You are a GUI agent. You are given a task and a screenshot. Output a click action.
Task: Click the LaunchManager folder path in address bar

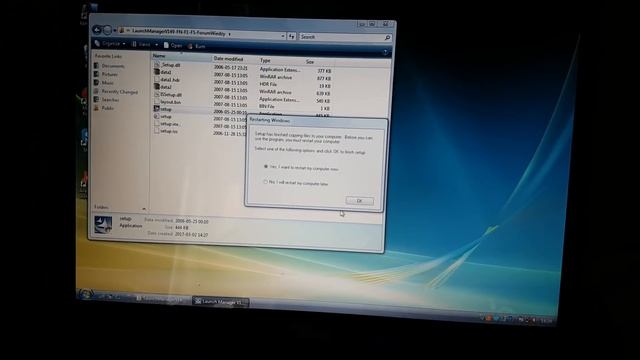[178, 33]
